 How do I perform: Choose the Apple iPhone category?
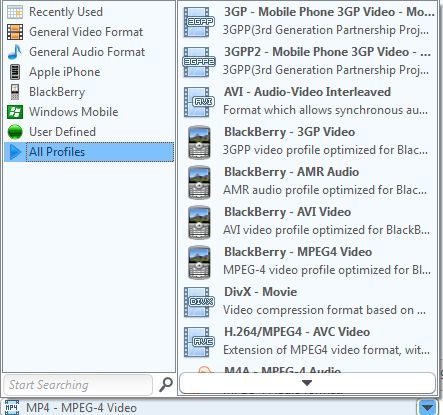point(89,72)
